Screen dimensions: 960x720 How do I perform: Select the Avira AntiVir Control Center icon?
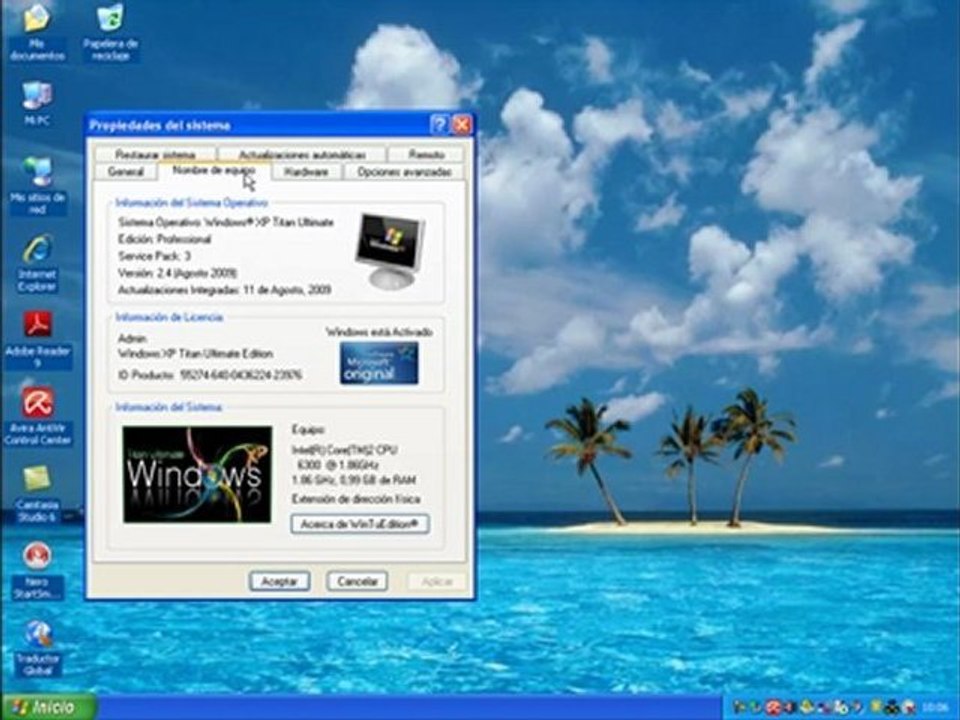coord(37,416)
